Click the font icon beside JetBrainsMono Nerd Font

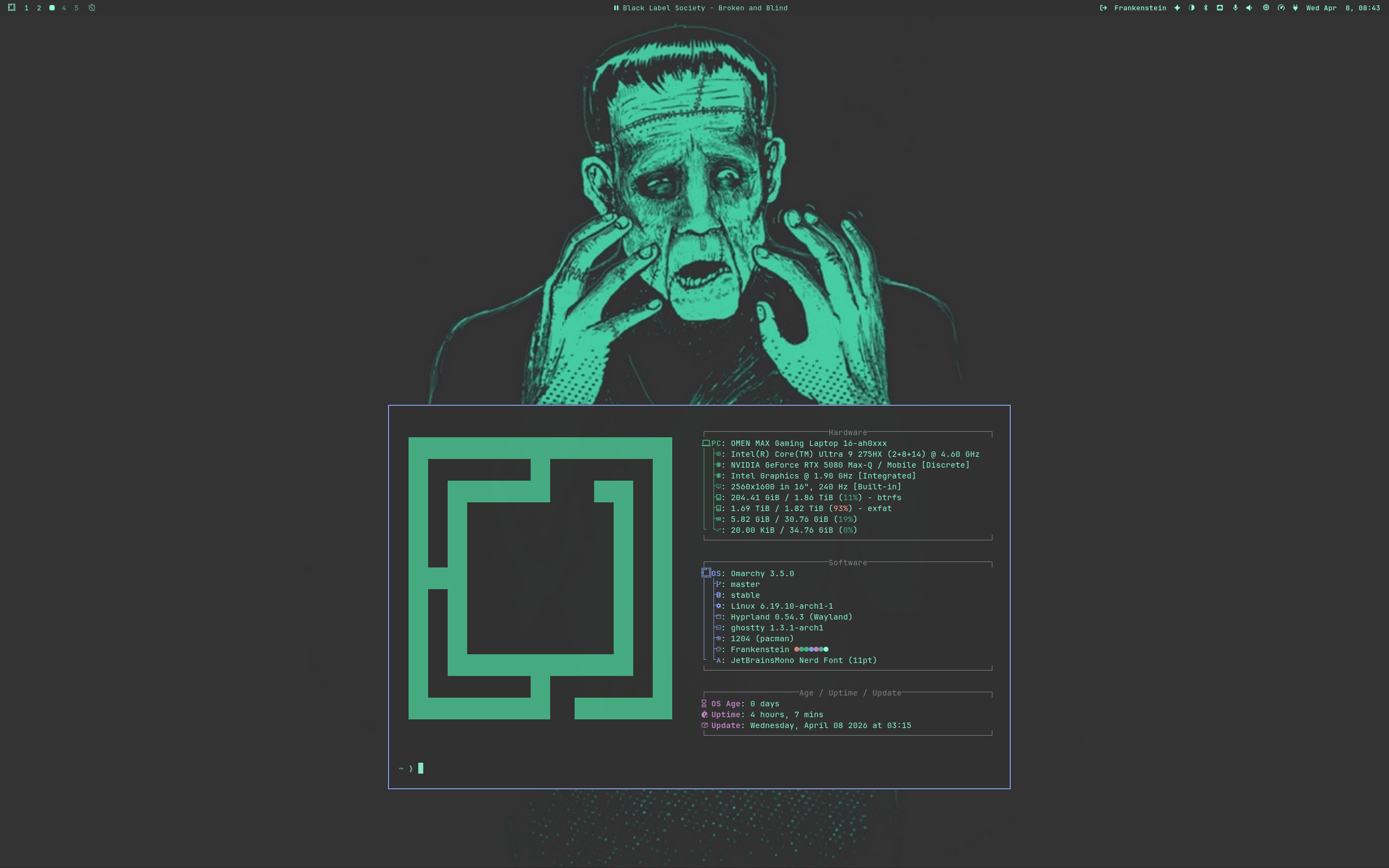click(x=718, y=661)
